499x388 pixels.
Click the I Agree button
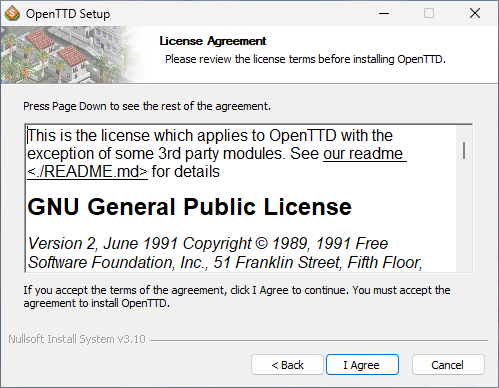tap(362, 365)
